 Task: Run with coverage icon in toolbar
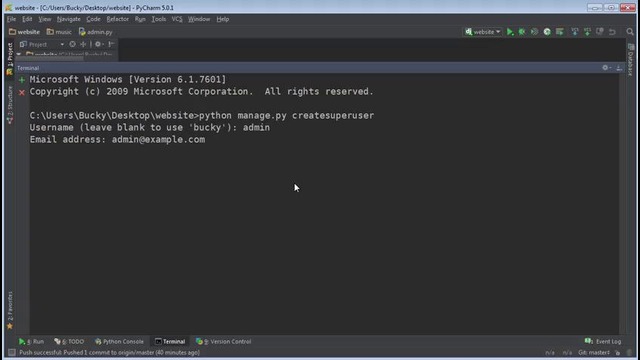[x=534, y=32]
